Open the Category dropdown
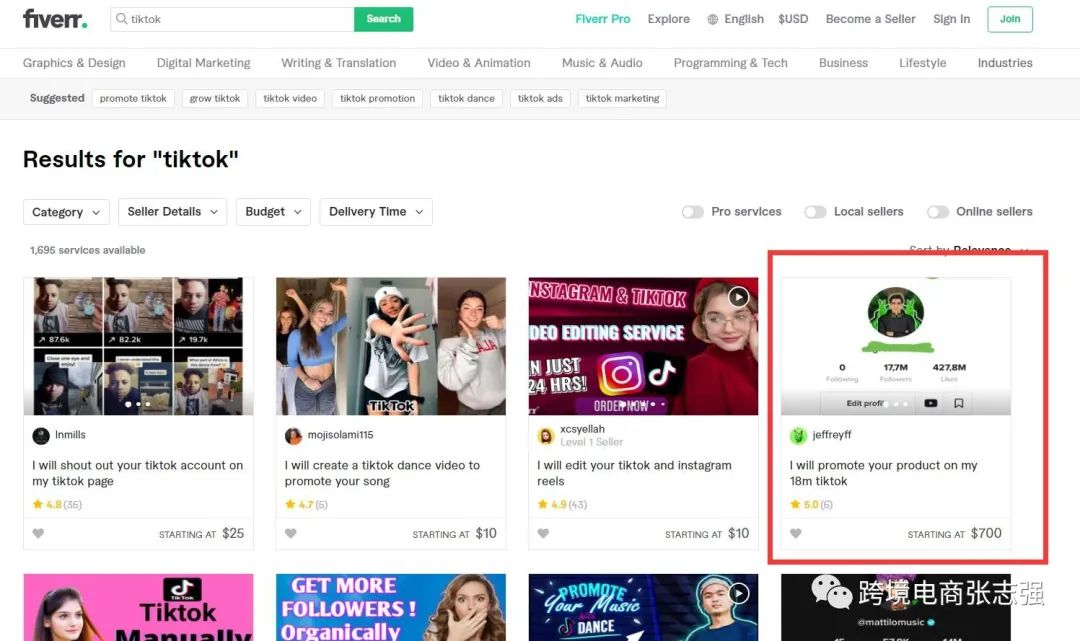The width and height of the screenshot is (1080, 641). pyautogui.click(x=66, y=212)
